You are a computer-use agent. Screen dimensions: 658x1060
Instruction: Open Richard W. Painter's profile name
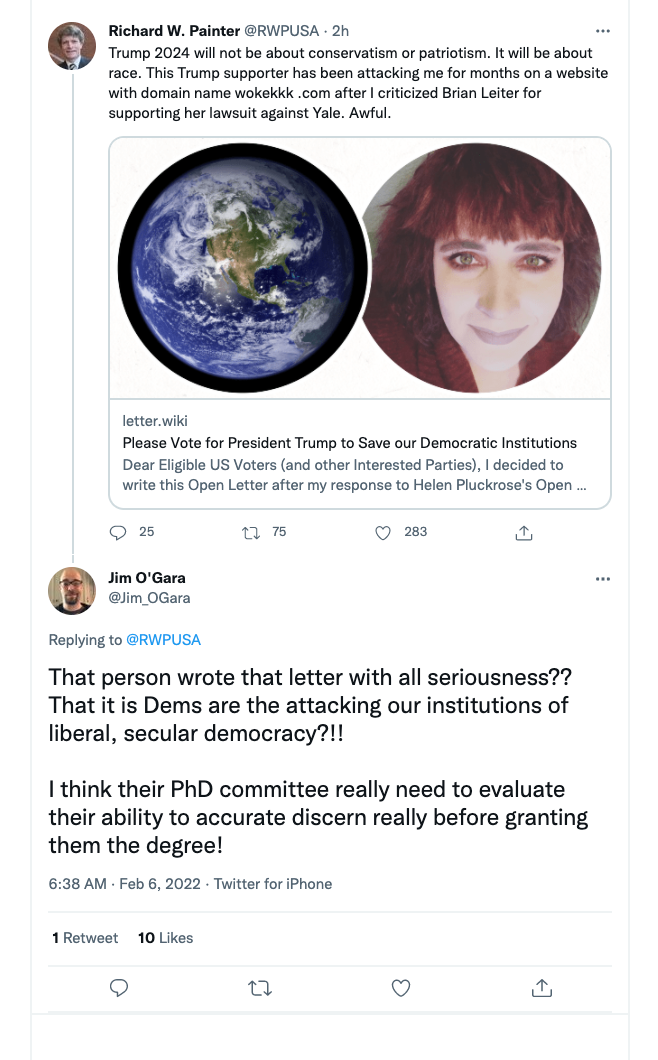pyautogui.click(x=174, y=31)
